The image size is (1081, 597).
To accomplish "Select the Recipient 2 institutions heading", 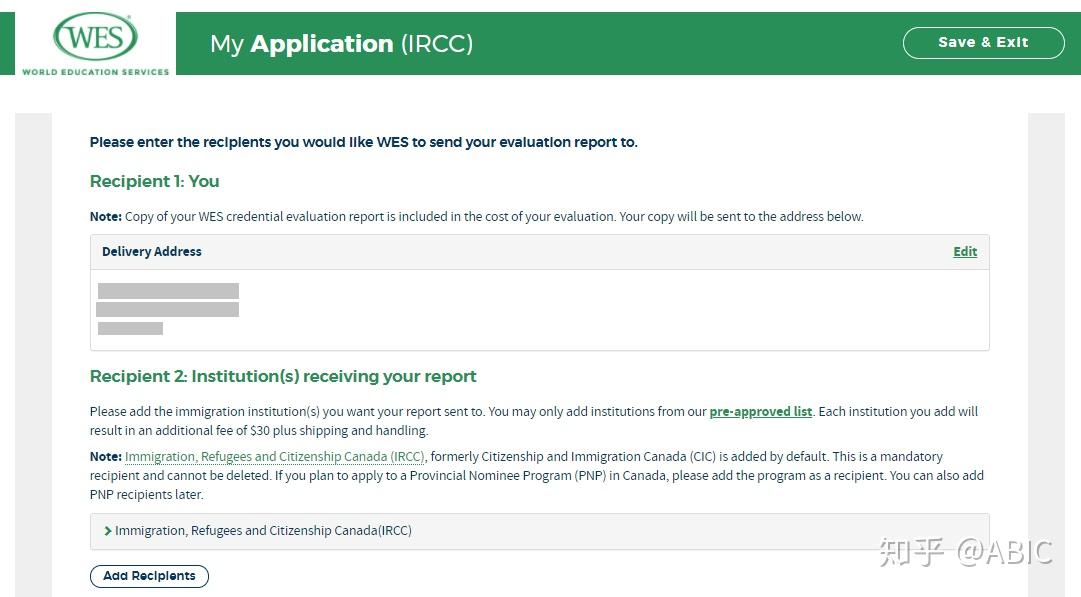I will pyautogui.click(x=283, y=377).
